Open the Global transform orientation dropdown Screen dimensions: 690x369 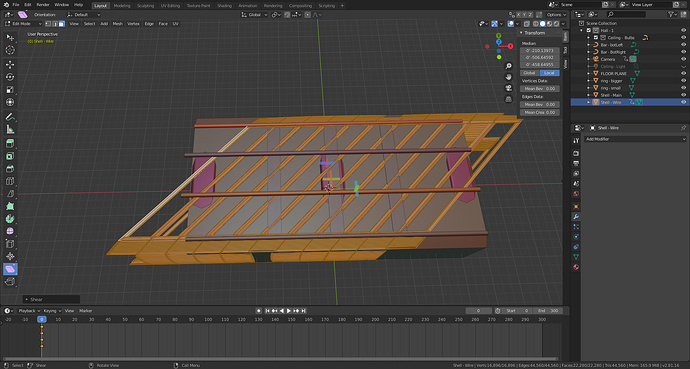click(x=254, y=15)
